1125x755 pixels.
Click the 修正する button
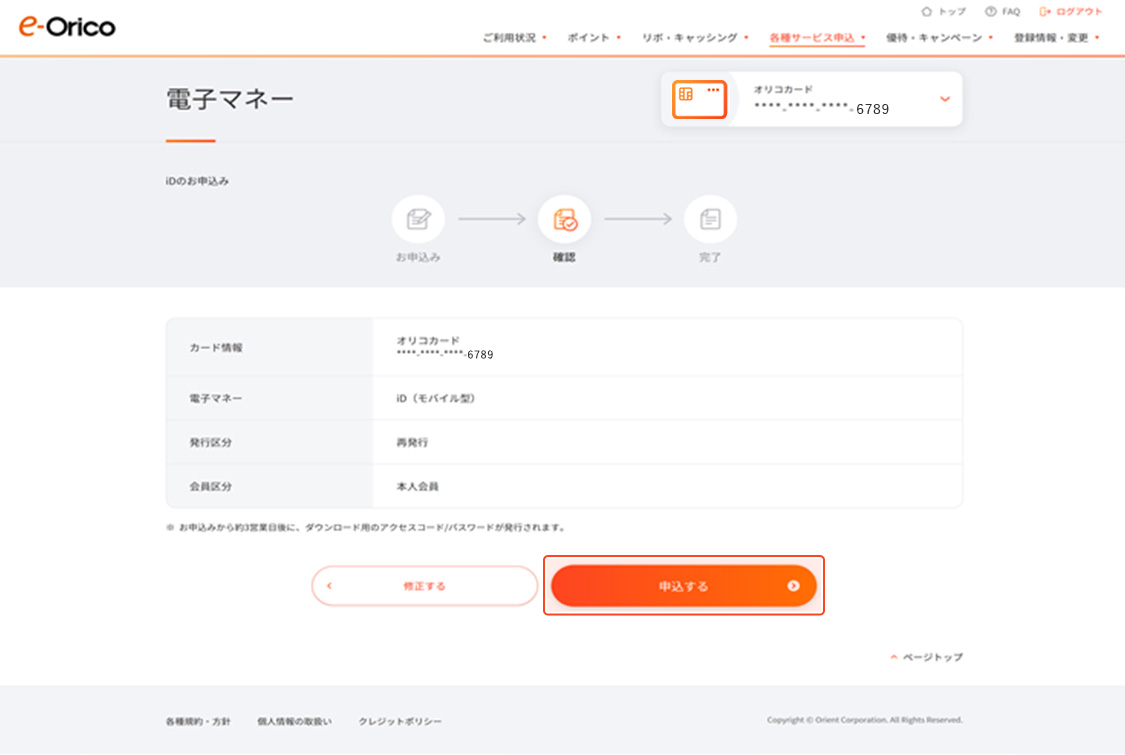point(425,586)
